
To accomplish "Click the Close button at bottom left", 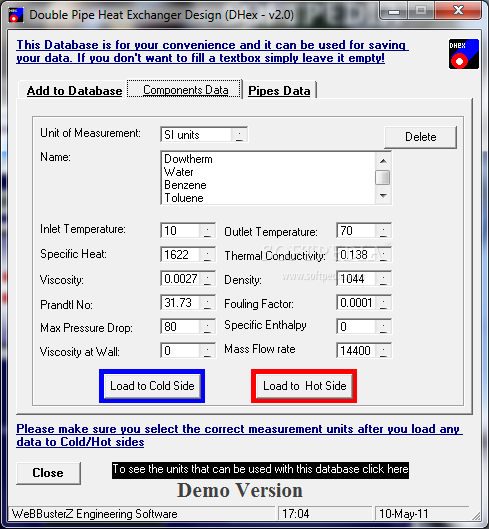I will click(48, 473).
